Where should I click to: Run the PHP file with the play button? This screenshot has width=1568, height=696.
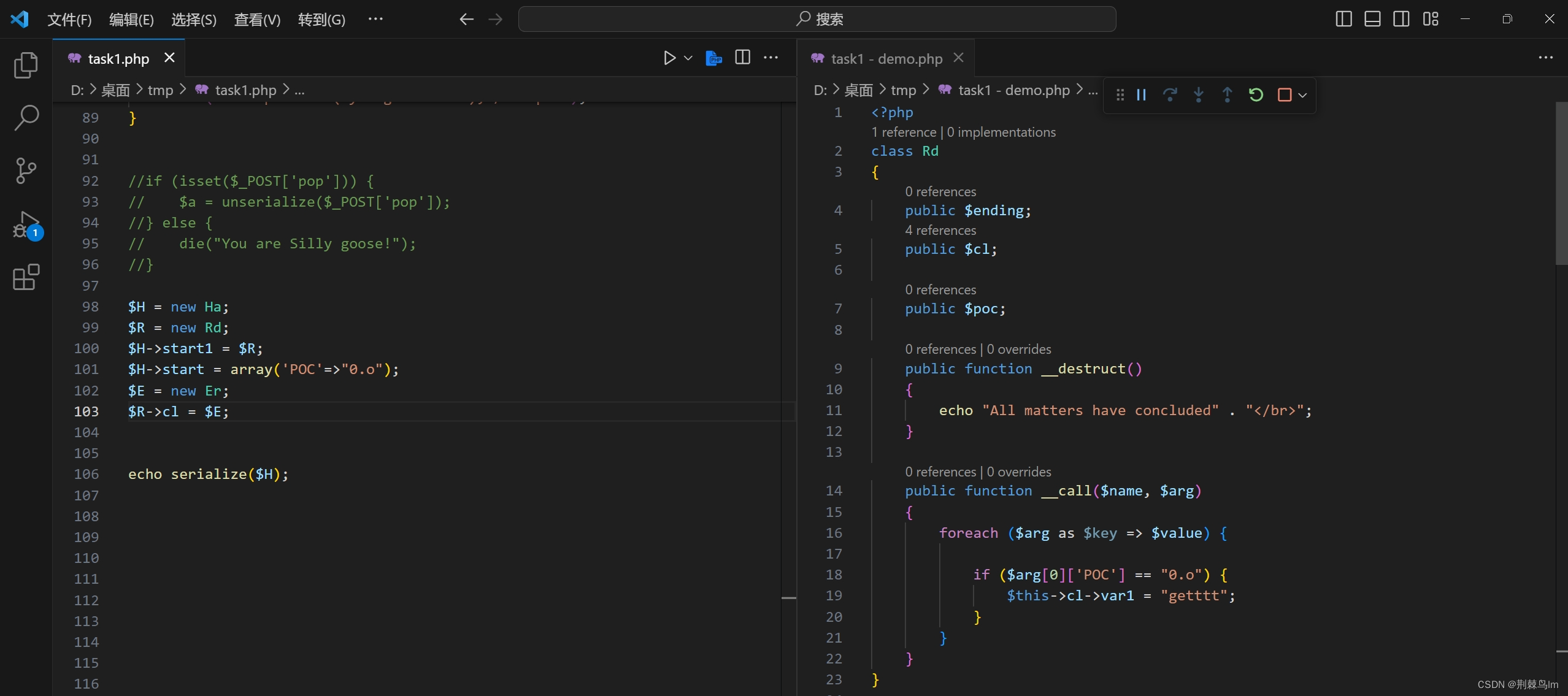669,58
